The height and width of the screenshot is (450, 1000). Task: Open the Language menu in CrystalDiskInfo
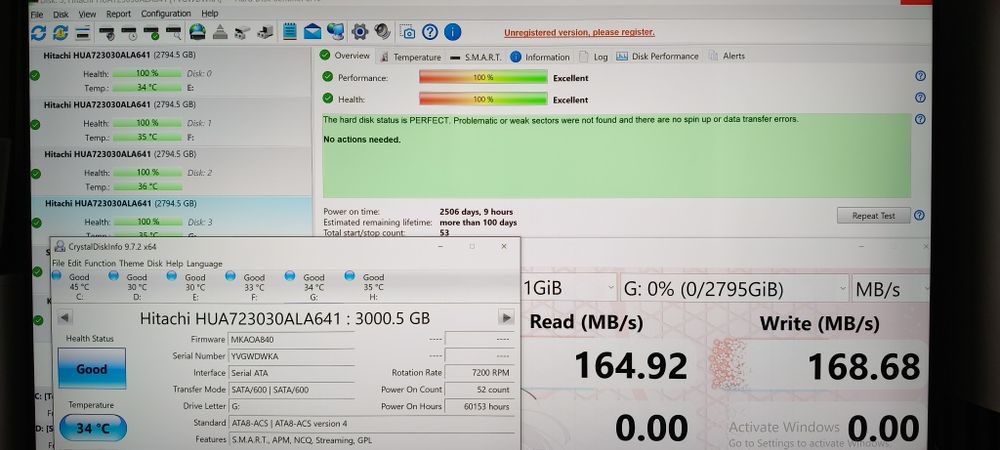click(x=204, y=263)
